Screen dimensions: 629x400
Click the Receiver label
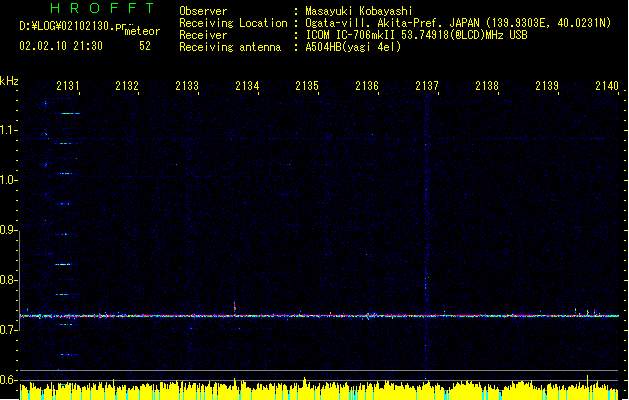[x=203, y=35]
